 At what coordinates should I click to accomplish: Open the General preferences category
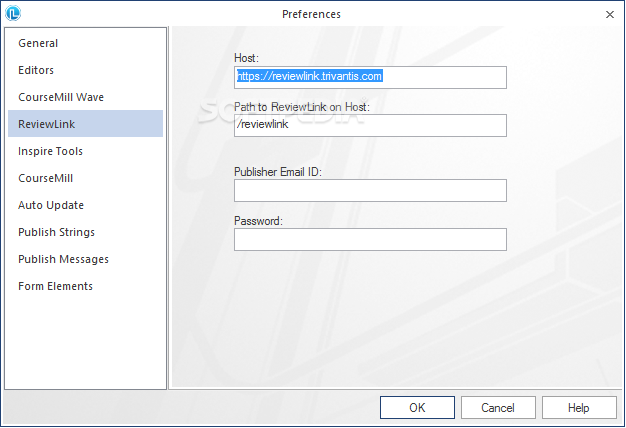tap(85, 43)
